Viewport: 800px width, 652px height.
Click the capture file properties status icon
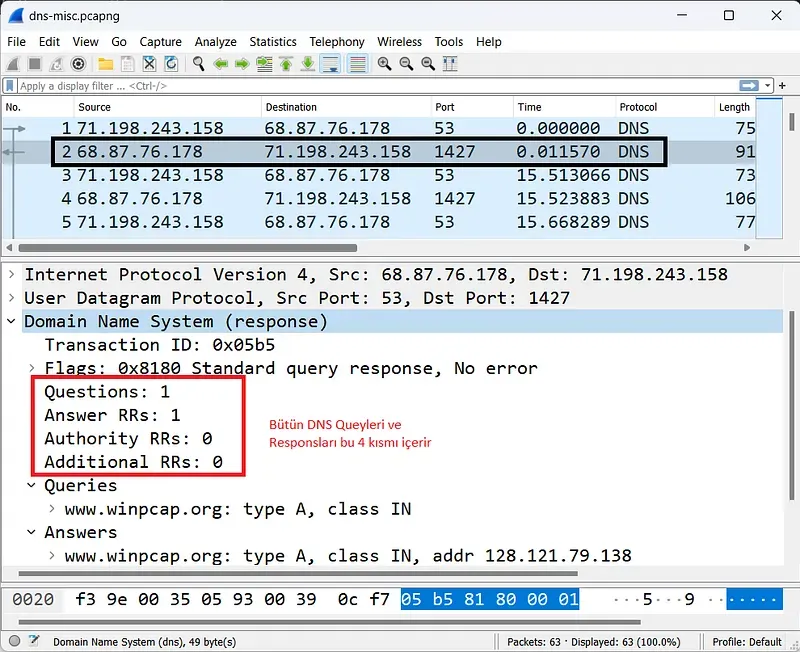pyautogui.click(x=34, y=641)
